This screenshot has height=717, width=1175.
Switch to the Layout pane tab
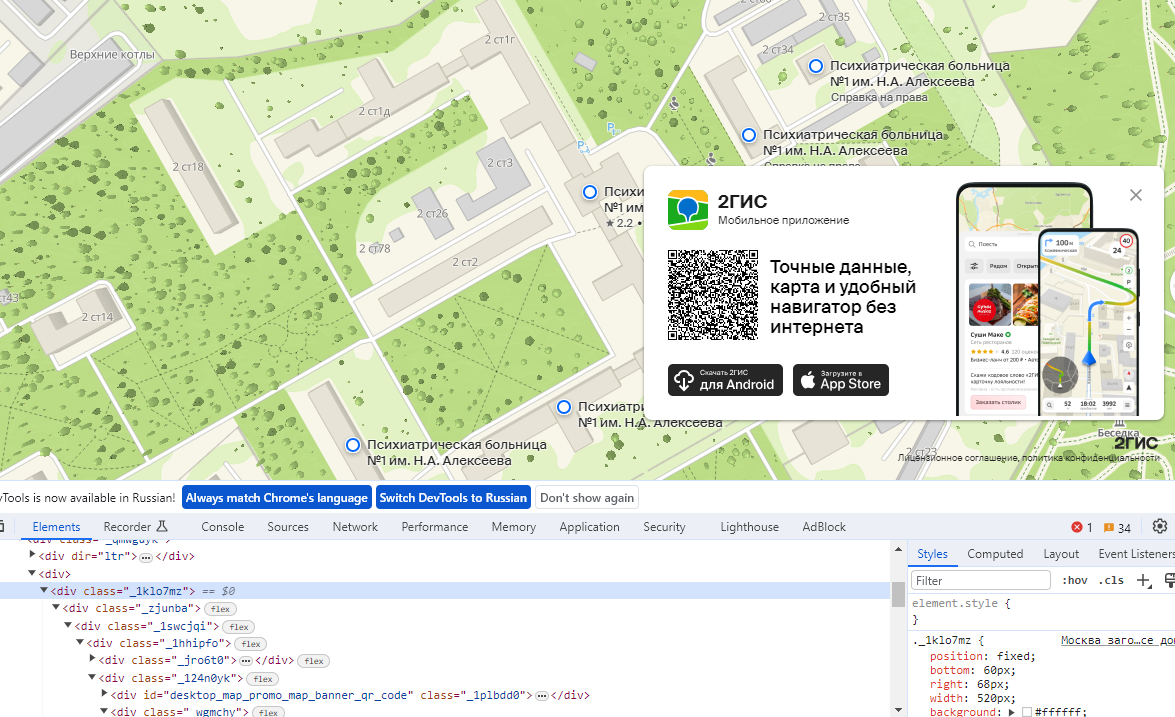tap(1060, 554)
